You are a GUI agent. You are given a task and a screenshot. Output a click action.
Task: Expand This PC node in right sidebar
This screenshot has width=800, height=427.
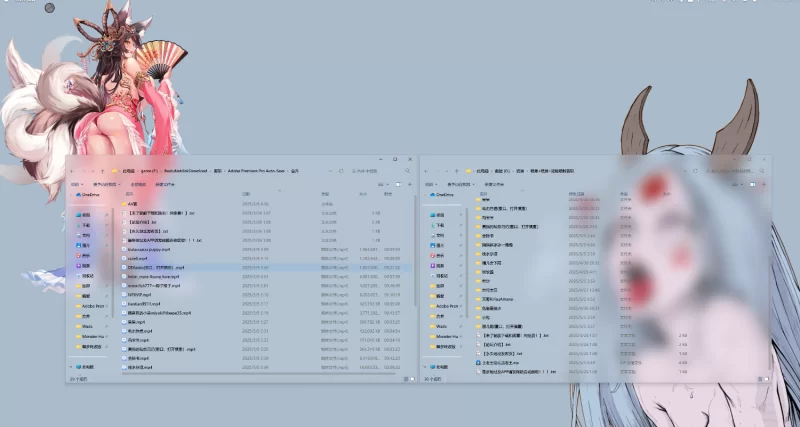point(426,367)
